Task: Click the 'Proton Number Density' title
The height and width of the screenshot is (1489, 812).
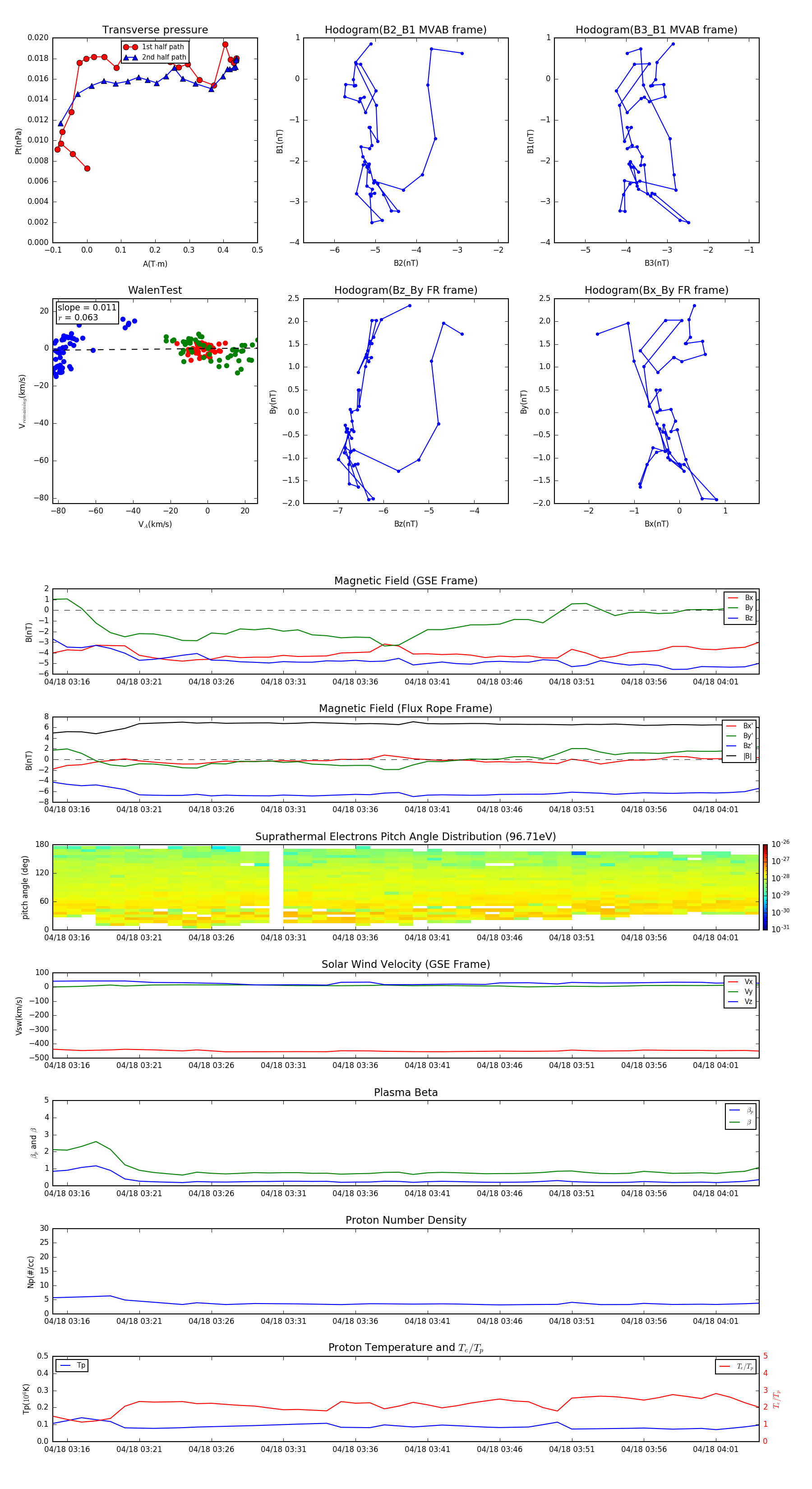Action: [x=406, y=1220]
